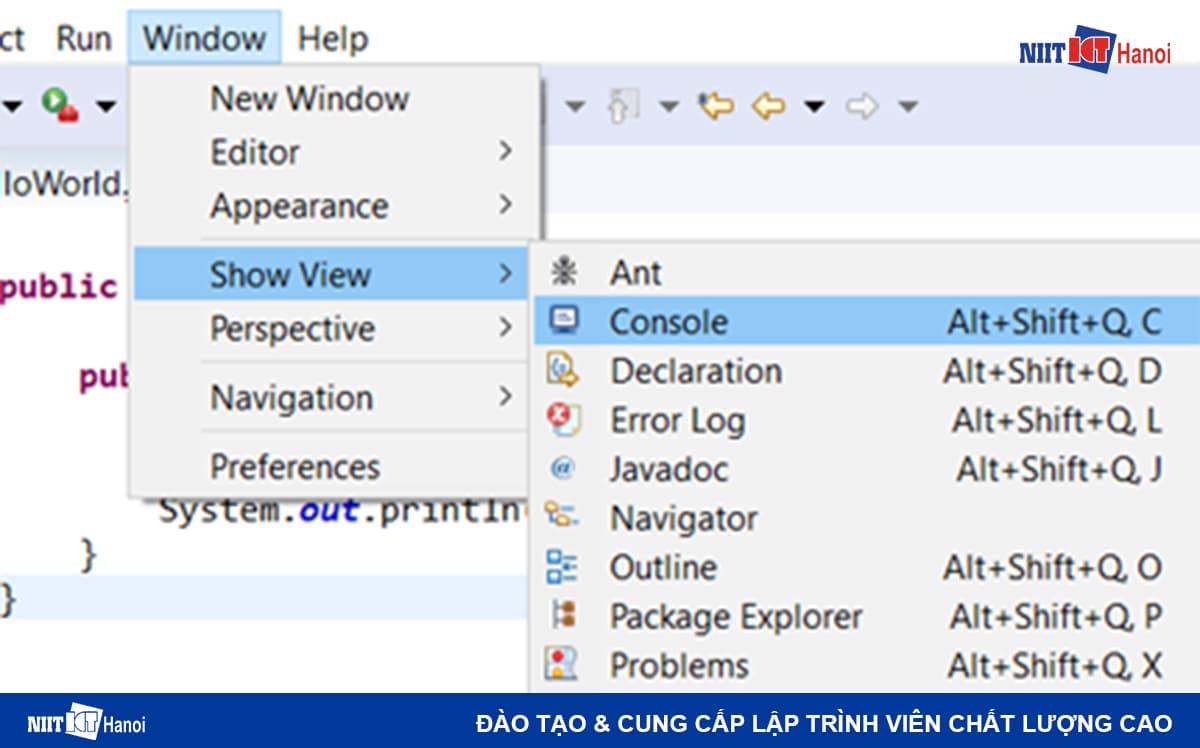
Task: Click the Package Explorer icon
Action: click(564, 616)
